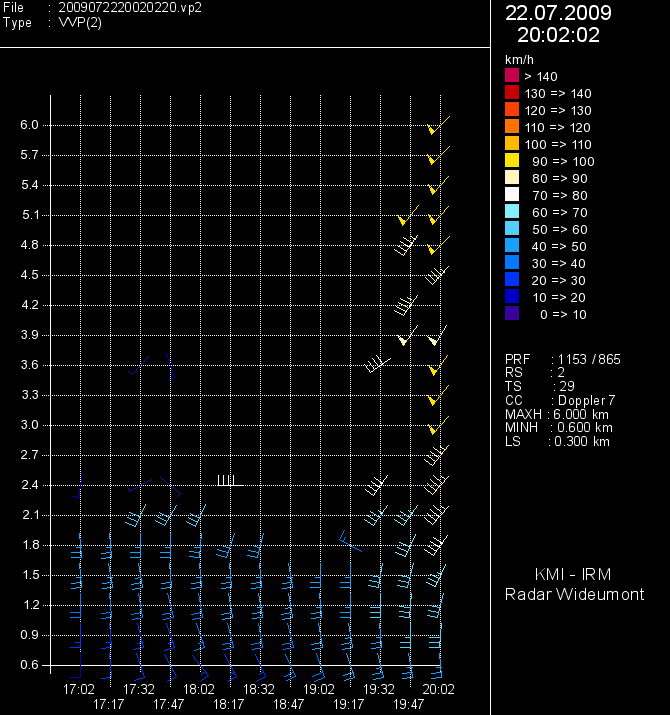Click the yellow wind barb at 5.1 km, 19:47
Viewport: 670px width, 715px height.
[x=406, y=217]
